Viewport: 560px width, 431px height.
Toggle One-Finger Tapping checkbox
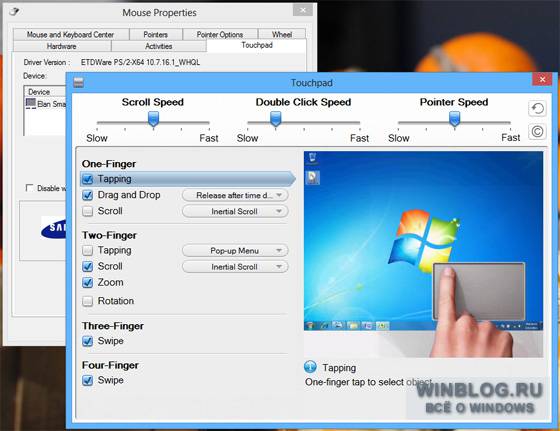tap(88, 179)
